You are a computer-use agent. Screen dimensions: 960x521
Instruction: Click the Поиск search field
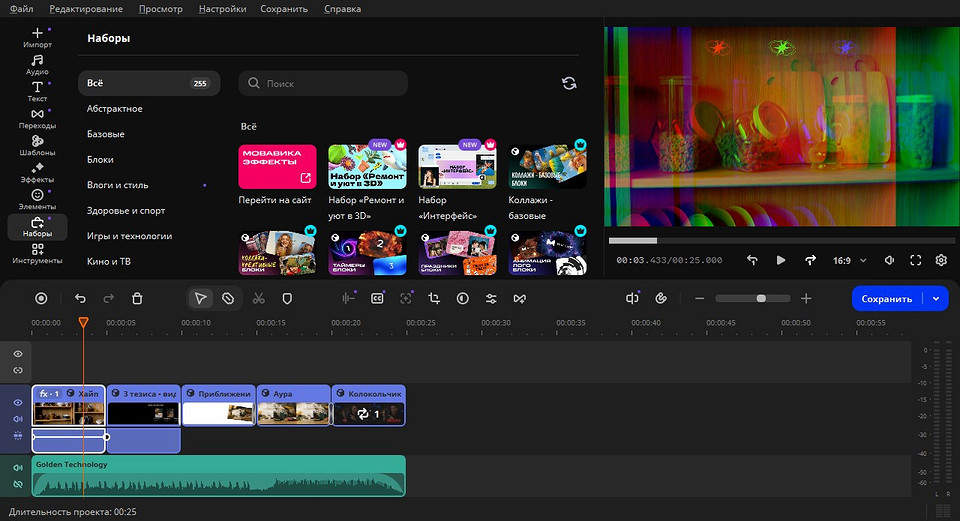[x=323, y=83]
